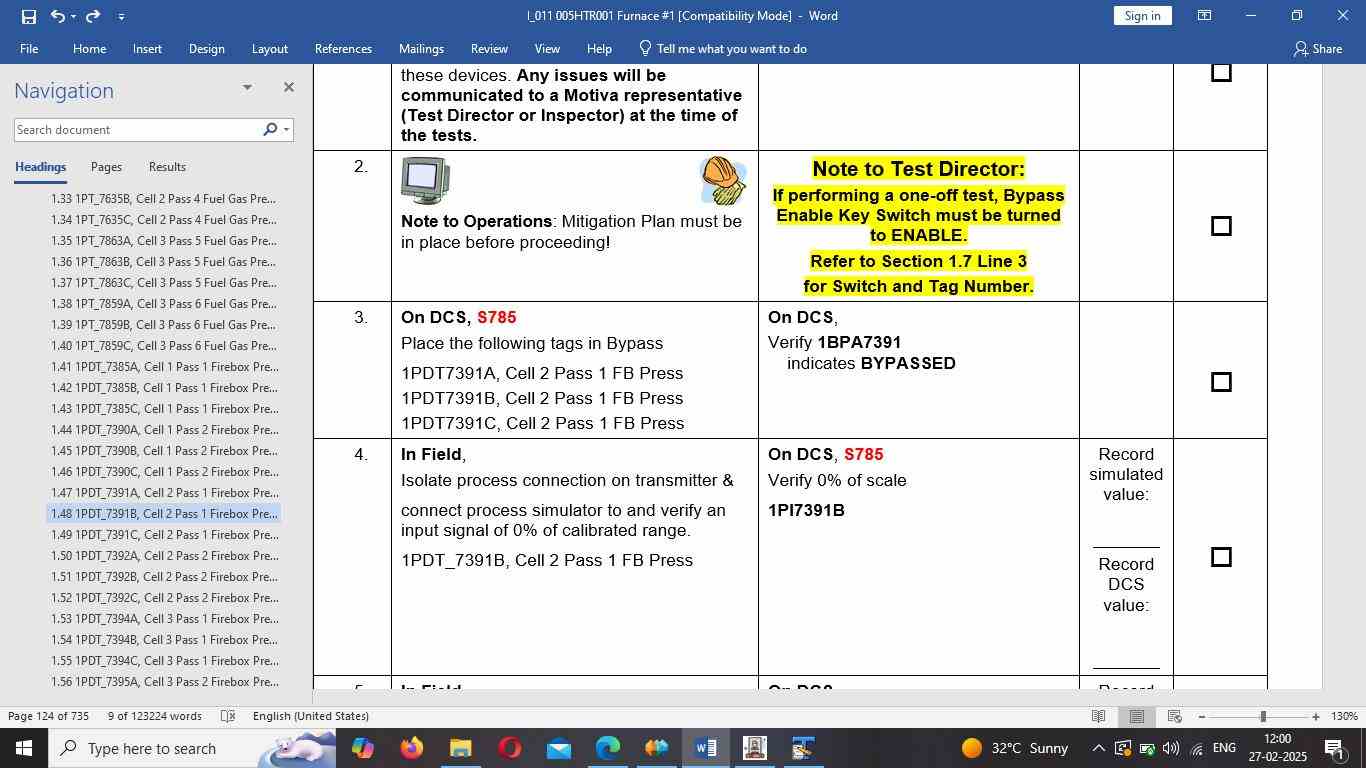Click the word count in status bar
The width and height of the screenshot is (1366, 768).
coord(154,716)
